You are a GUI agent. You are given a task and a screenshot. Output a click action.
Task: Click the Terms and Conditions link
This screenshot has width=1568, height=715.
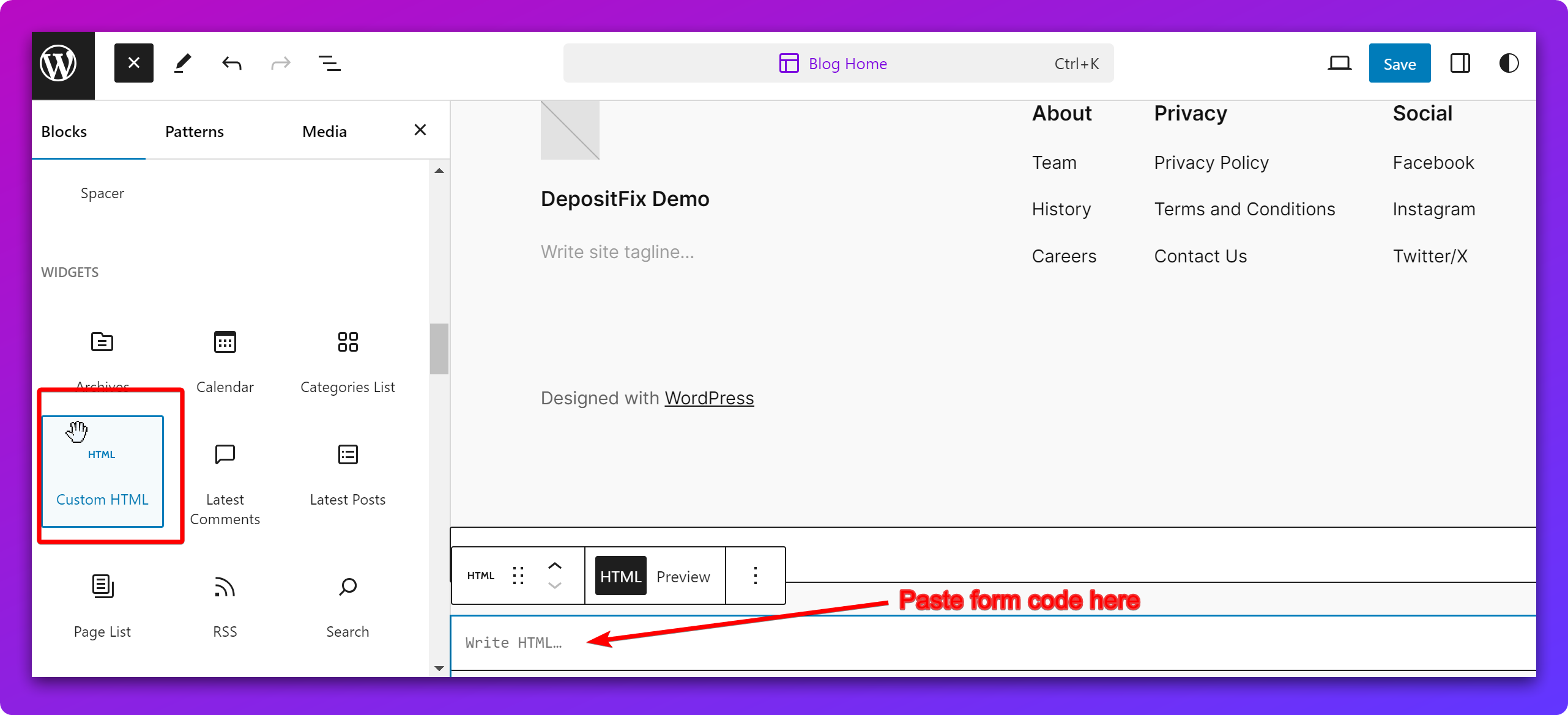click(1244, 209)
